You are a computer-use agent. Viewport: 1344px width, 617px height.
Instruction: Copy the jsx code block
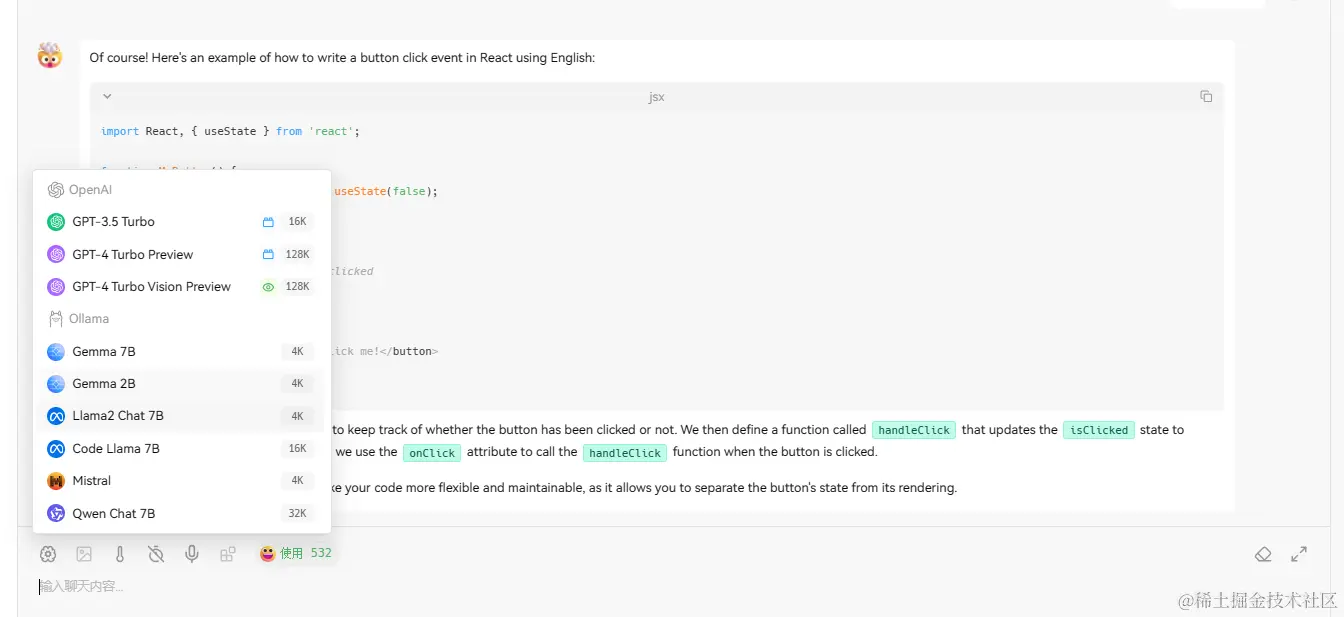(x=1206, y=97)
